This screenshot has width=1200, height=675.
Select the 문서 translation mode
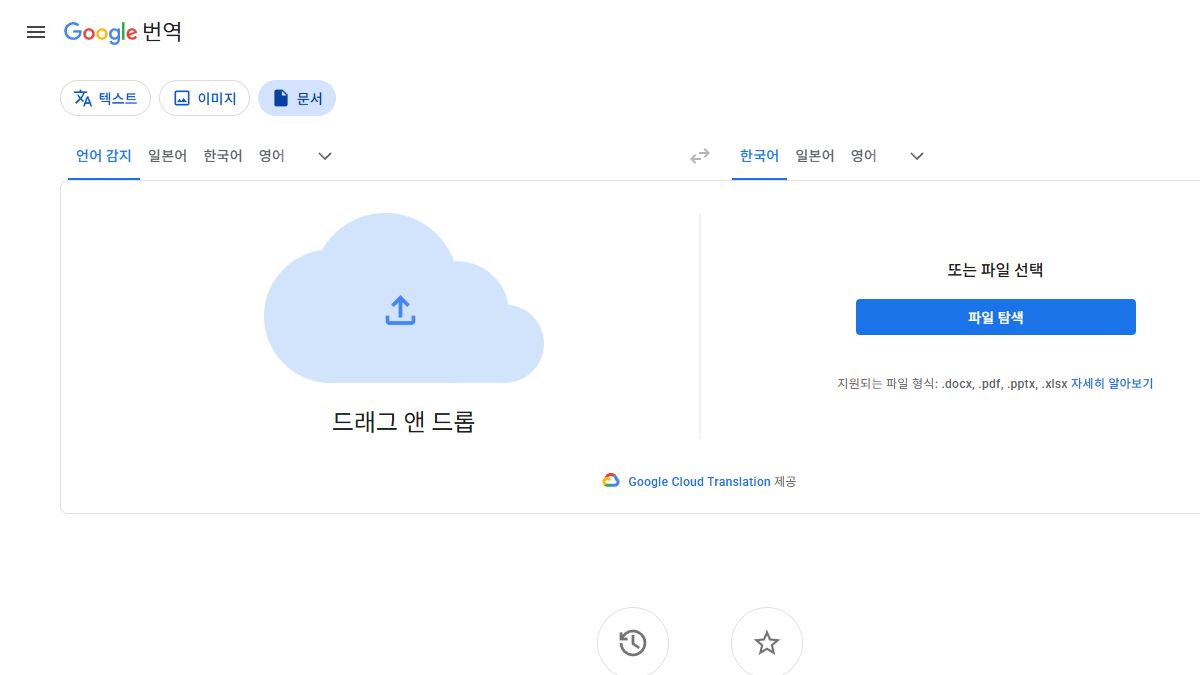297,98
